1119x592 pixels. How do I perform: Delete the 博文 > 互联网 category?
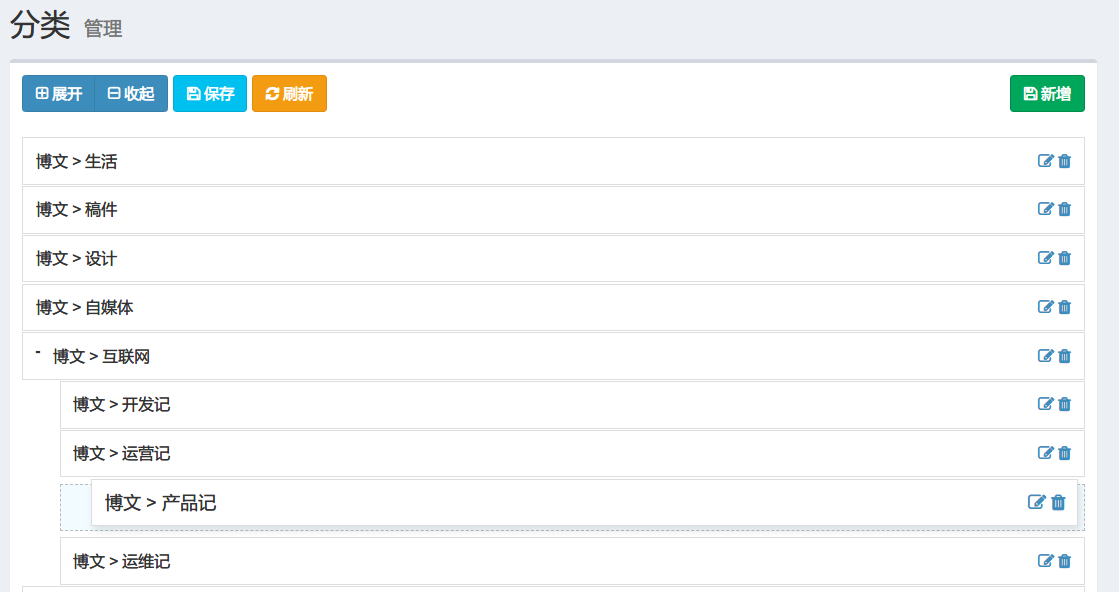coord(1064,356)
